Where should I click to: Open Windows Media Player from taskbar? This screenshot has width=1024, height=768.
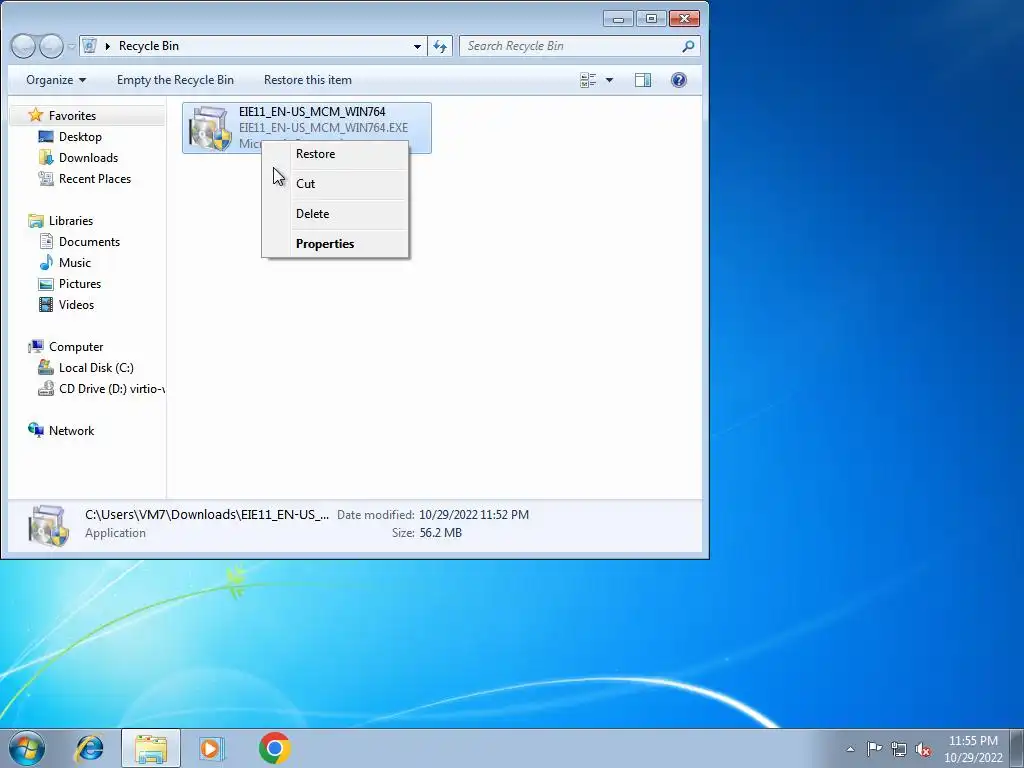(212, 748)
